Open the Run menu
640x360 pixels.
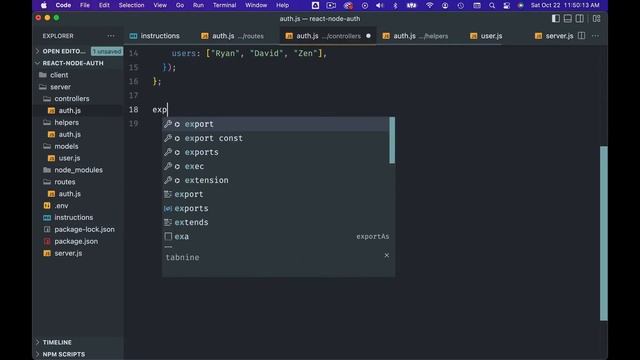point(198,5)
